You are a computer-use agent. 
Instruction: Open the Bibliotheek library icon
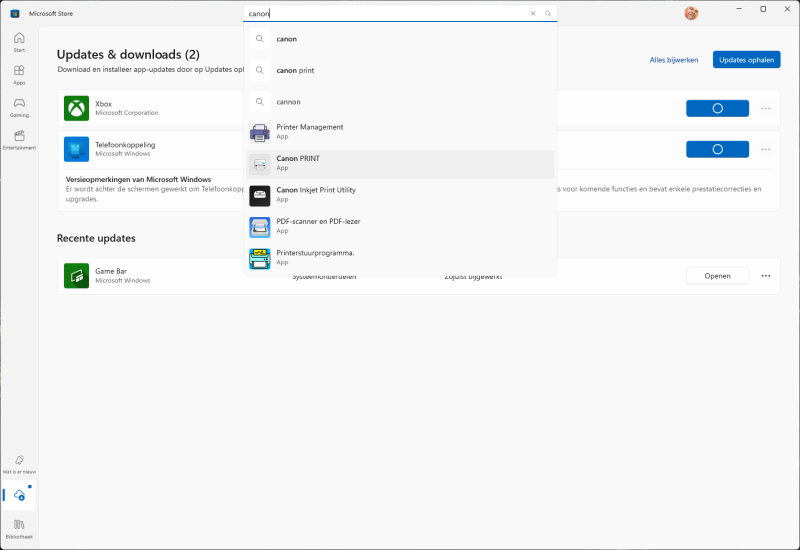click(19, 528)
